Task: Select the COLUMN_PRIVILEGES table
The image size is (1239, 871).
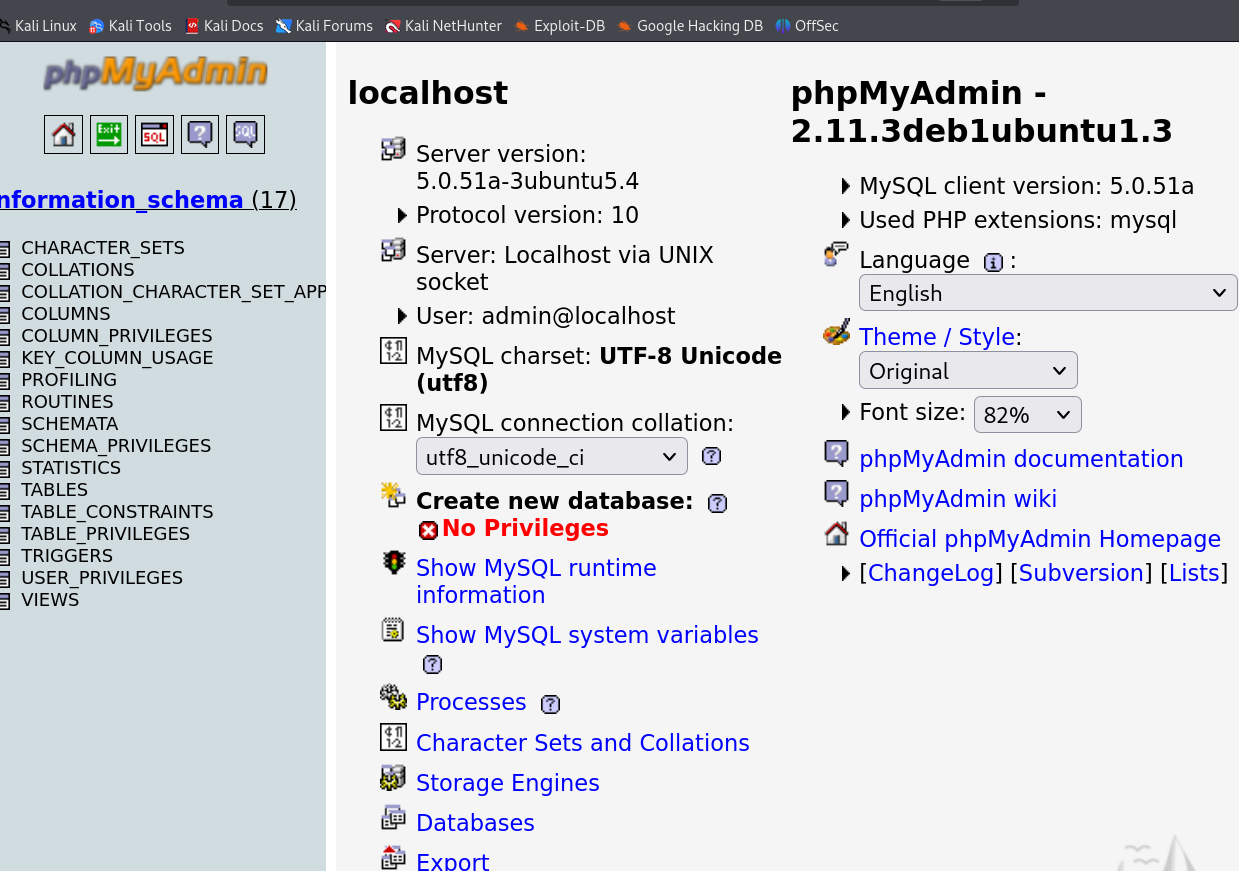Action: coord(117,336)
